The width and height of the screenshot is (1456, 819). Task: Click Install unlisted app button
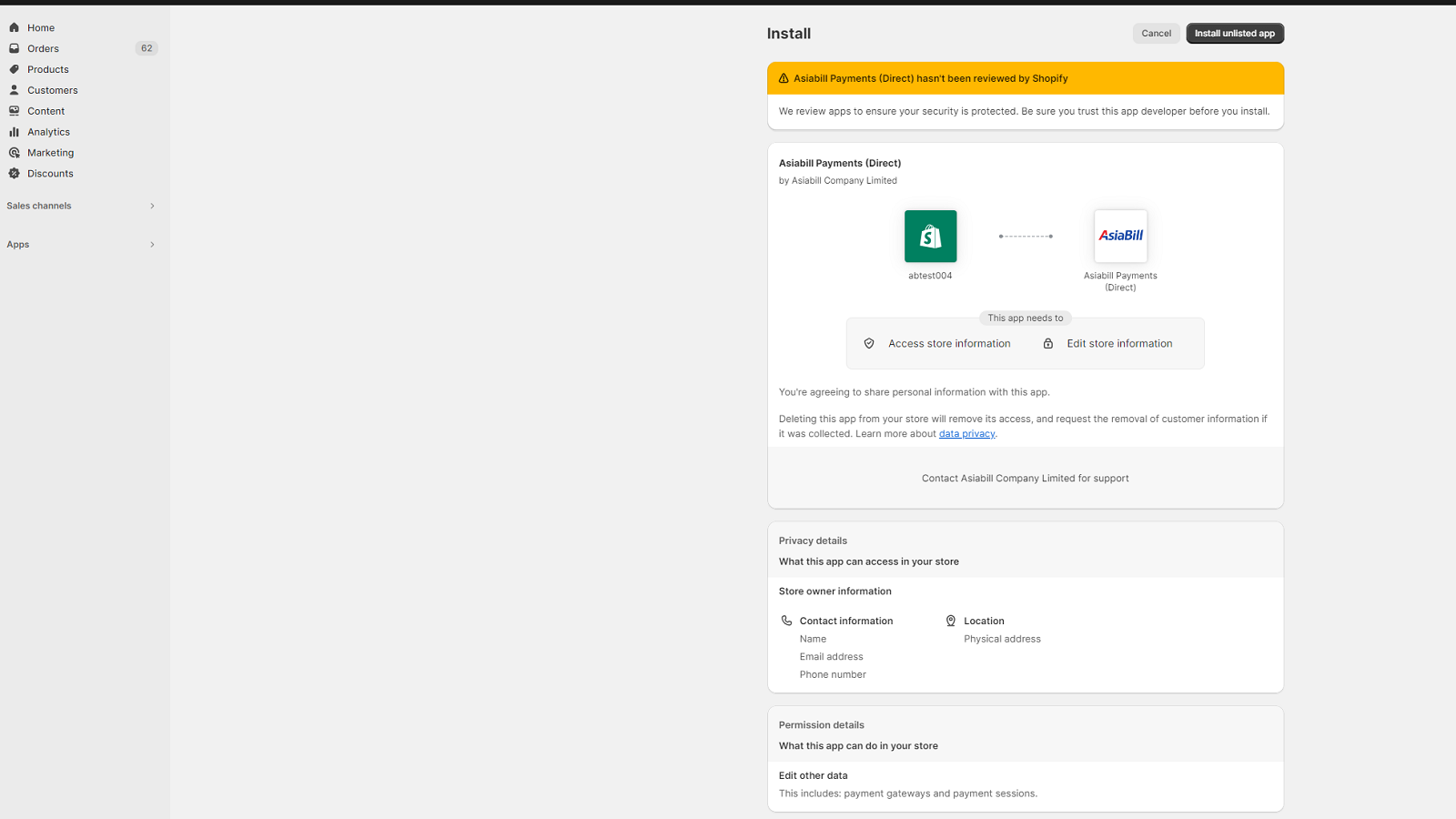point(1235,34)
